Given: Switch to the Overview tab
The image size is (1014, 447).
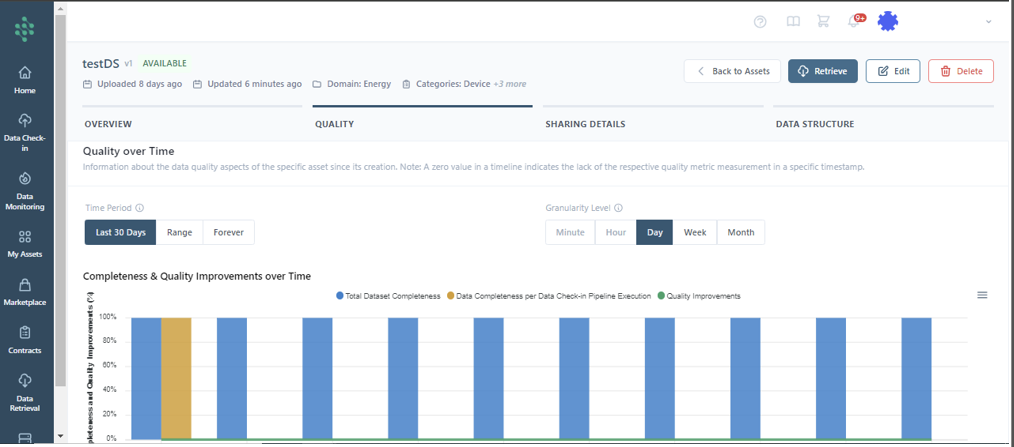Looking at the screenshot, I should [108, 124].
